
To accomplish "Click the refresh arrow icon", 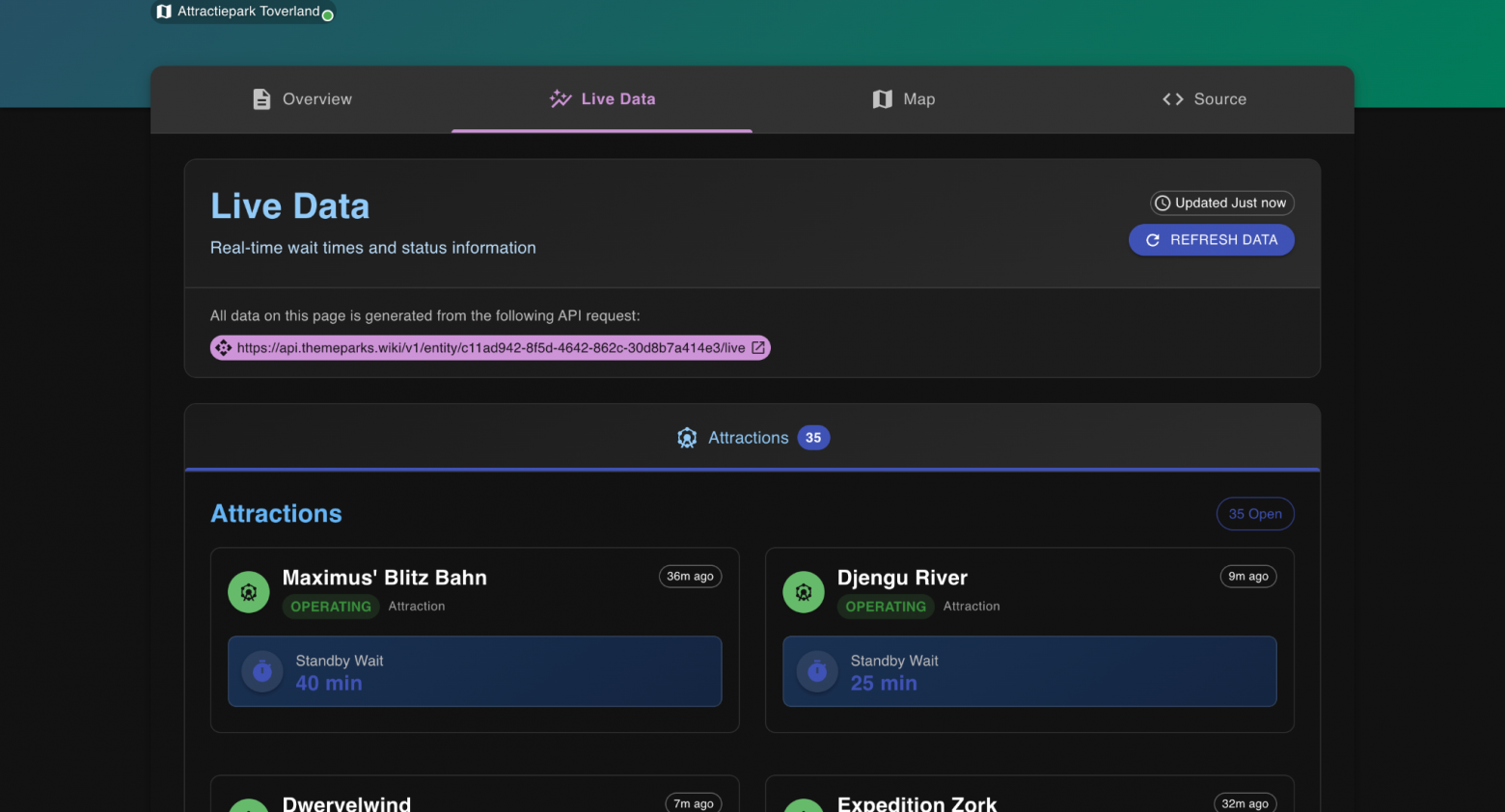I will (1152, 240).
